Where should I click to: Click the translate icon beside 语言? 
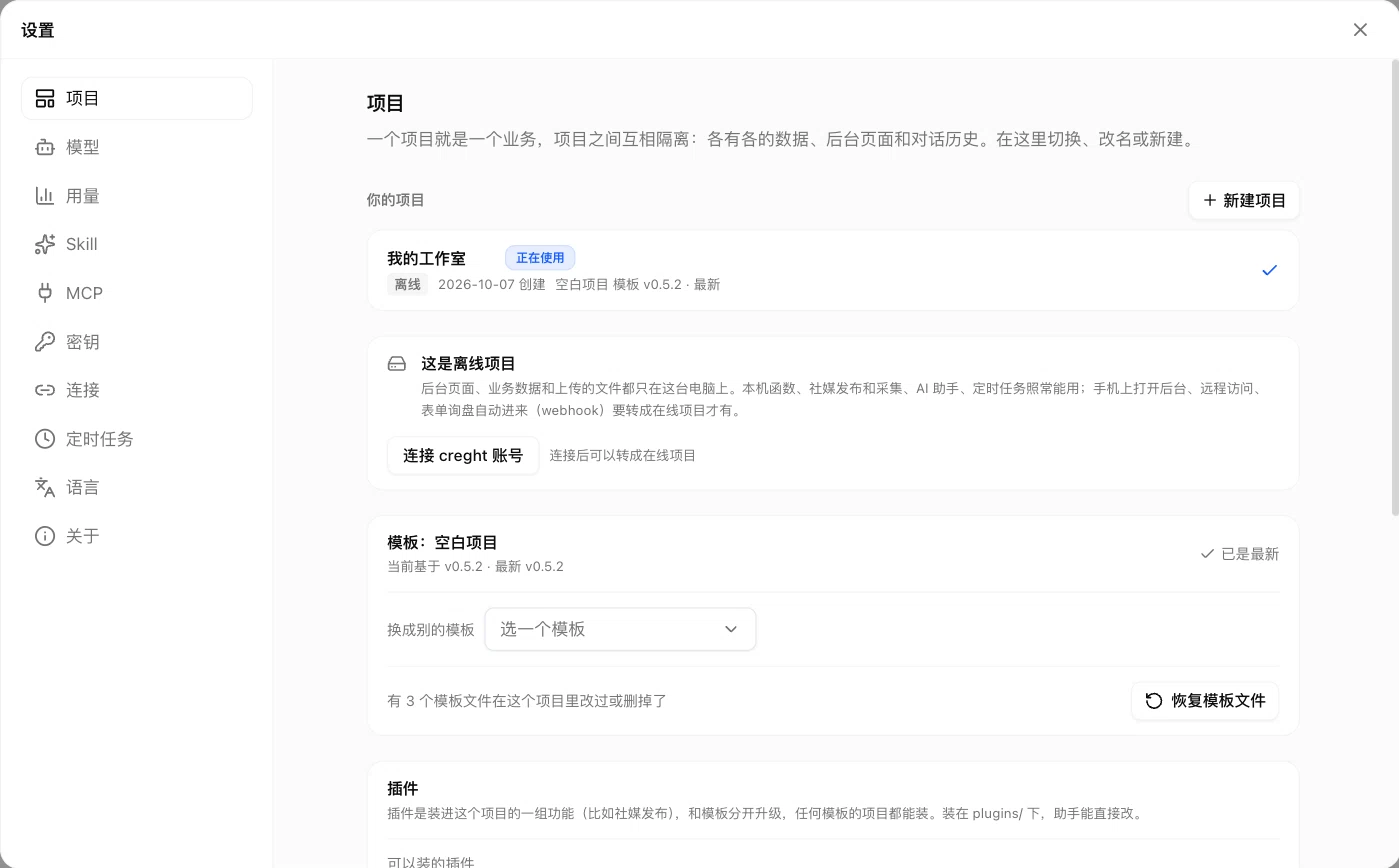coord(45,487)
